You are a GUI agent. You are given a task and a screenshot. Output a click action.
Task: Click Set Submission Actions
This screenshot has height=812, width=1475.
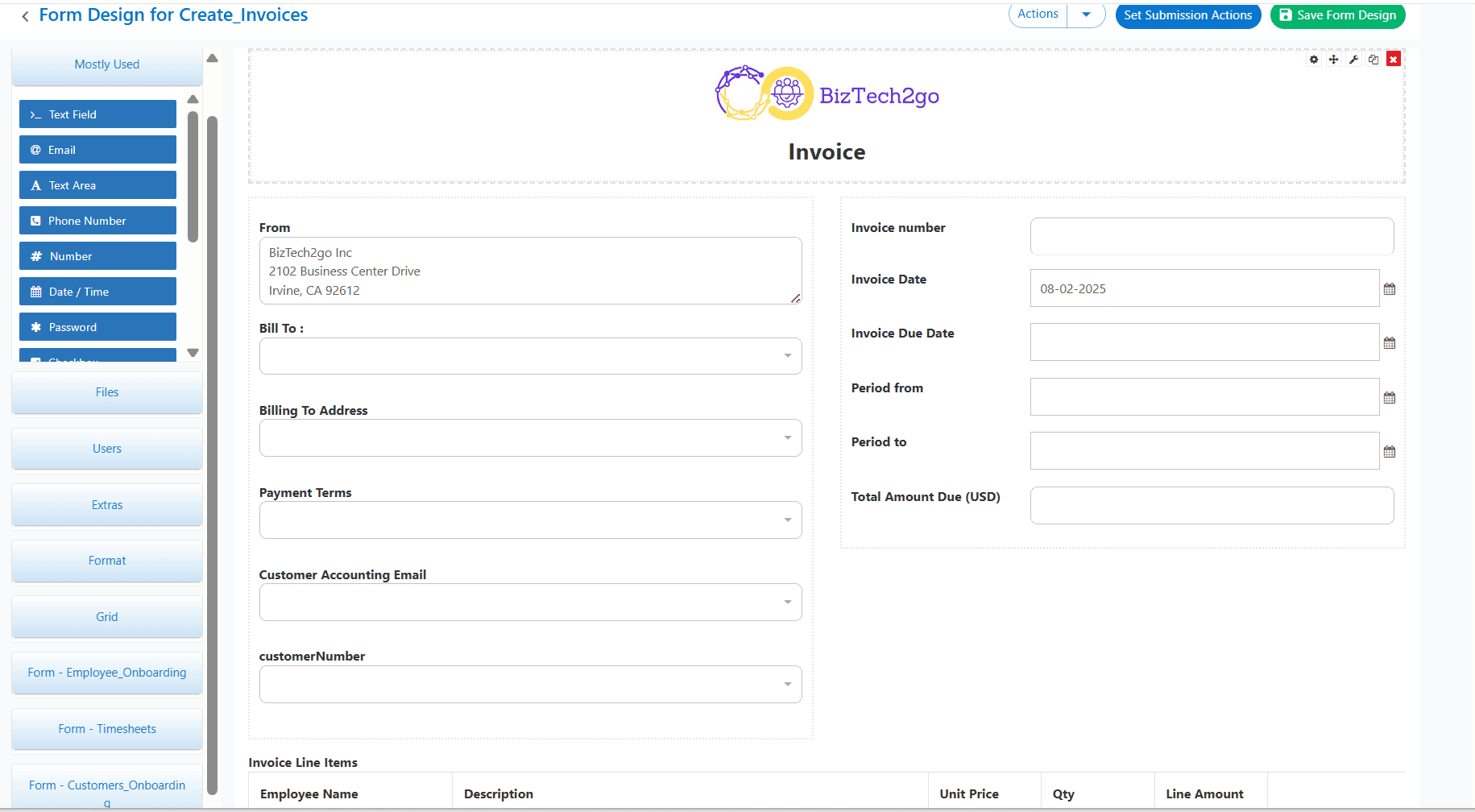pos(1187,15)
